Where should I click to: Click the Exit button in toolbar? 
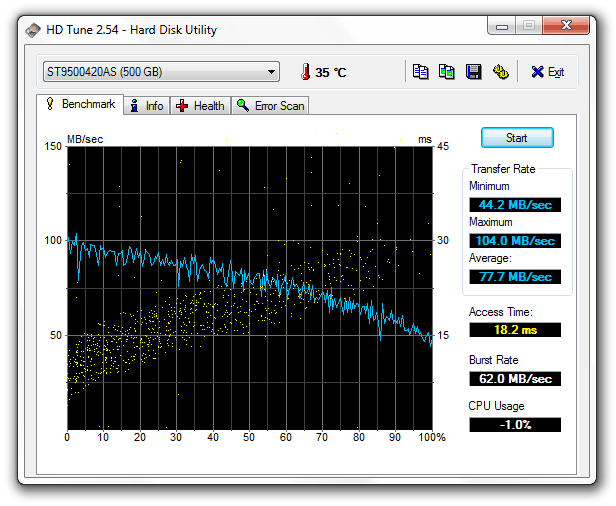548,72
